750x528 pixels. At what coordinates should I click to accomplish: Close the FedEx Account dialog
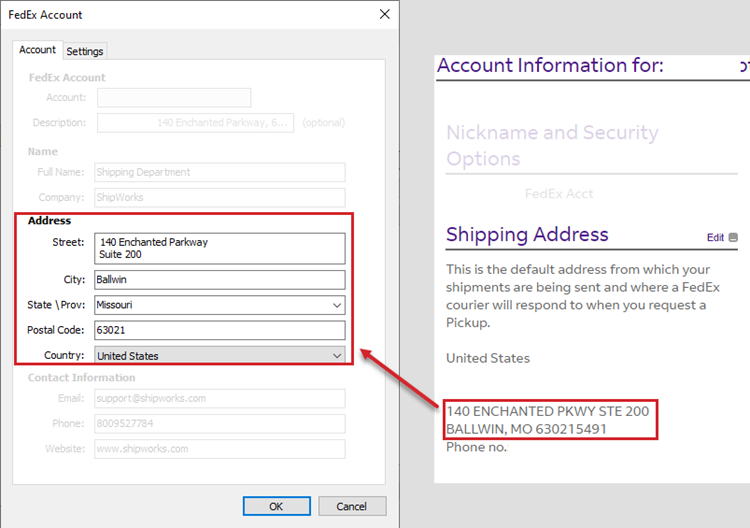tap(385, 14)
